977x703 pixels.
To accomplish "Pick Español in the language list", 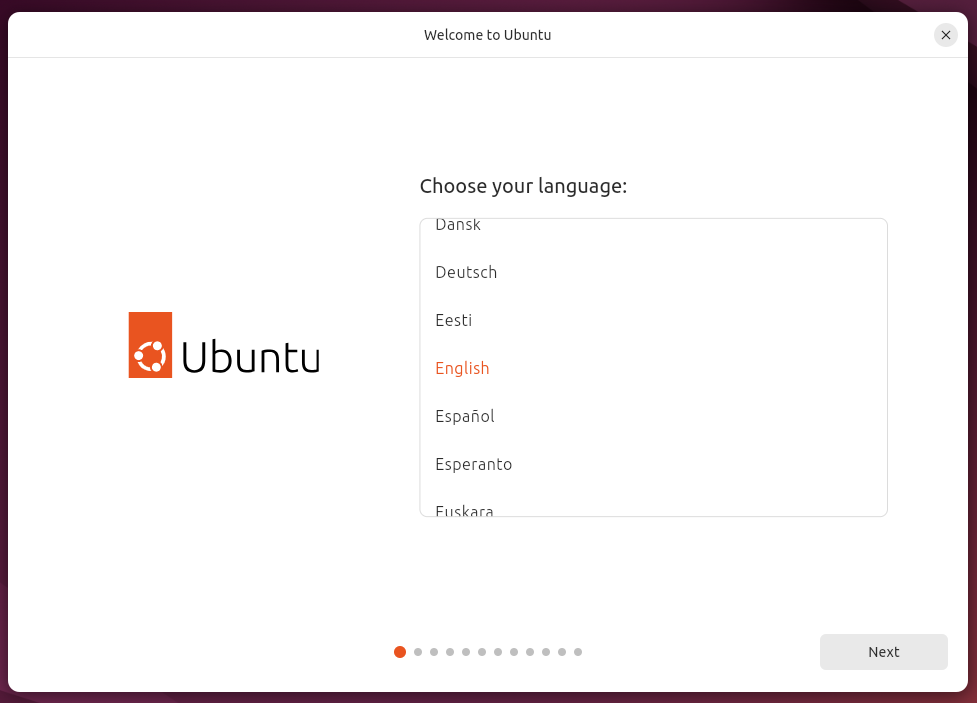I will pos(654,416).
